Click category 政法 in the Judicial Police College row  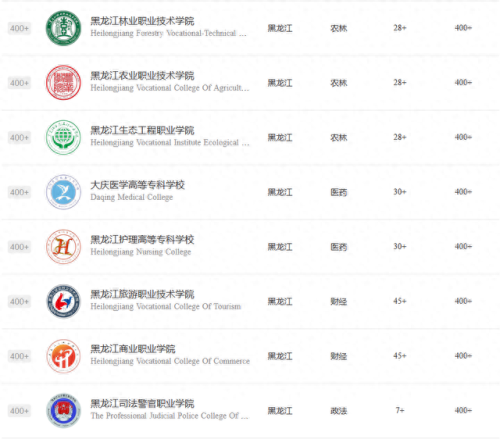pyautogui.click(x=339, y=411)
